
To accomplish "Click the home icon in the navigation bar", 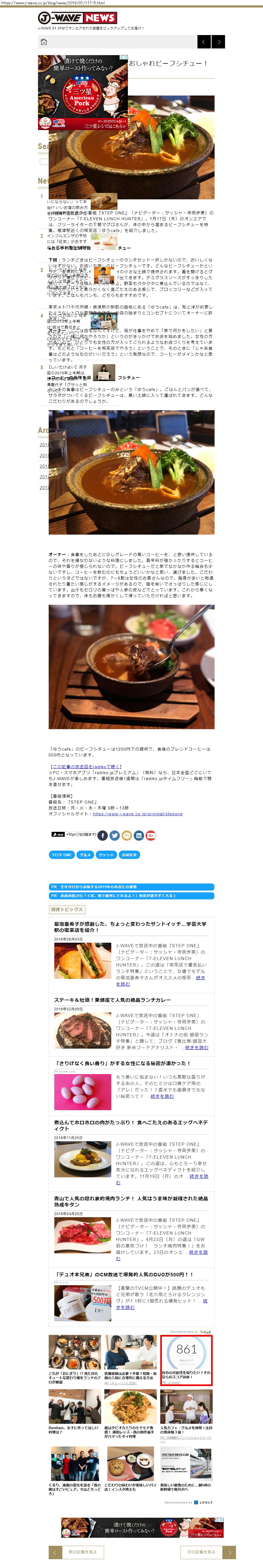I will pos(44,41).
